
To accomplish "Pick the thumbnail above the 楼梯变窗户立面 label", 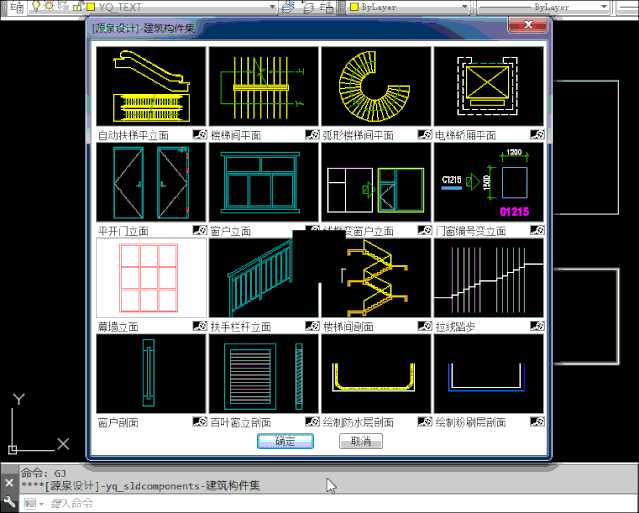I will (376, 182).
